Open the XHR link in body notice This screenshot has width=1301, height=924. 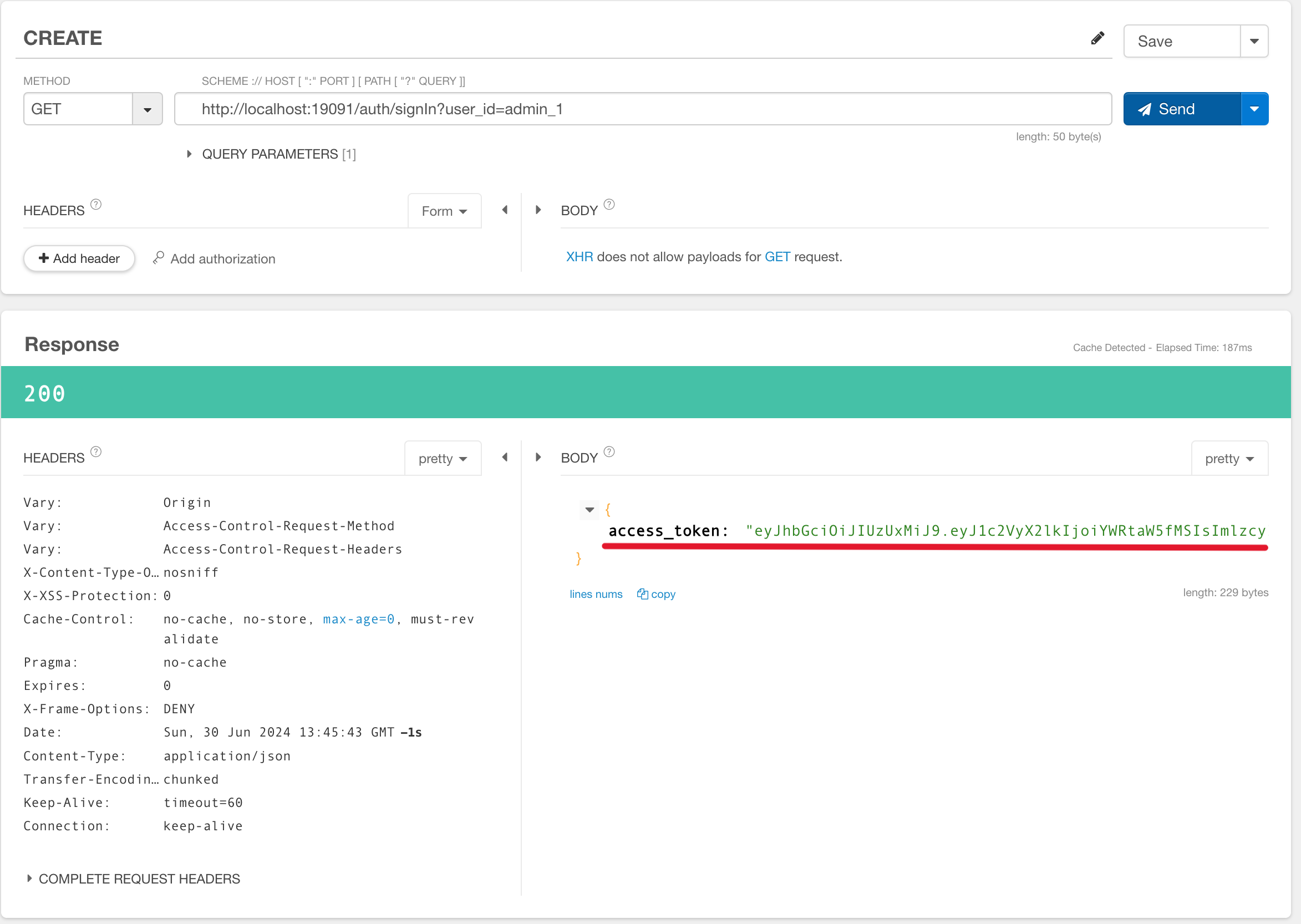coord(579,257)
